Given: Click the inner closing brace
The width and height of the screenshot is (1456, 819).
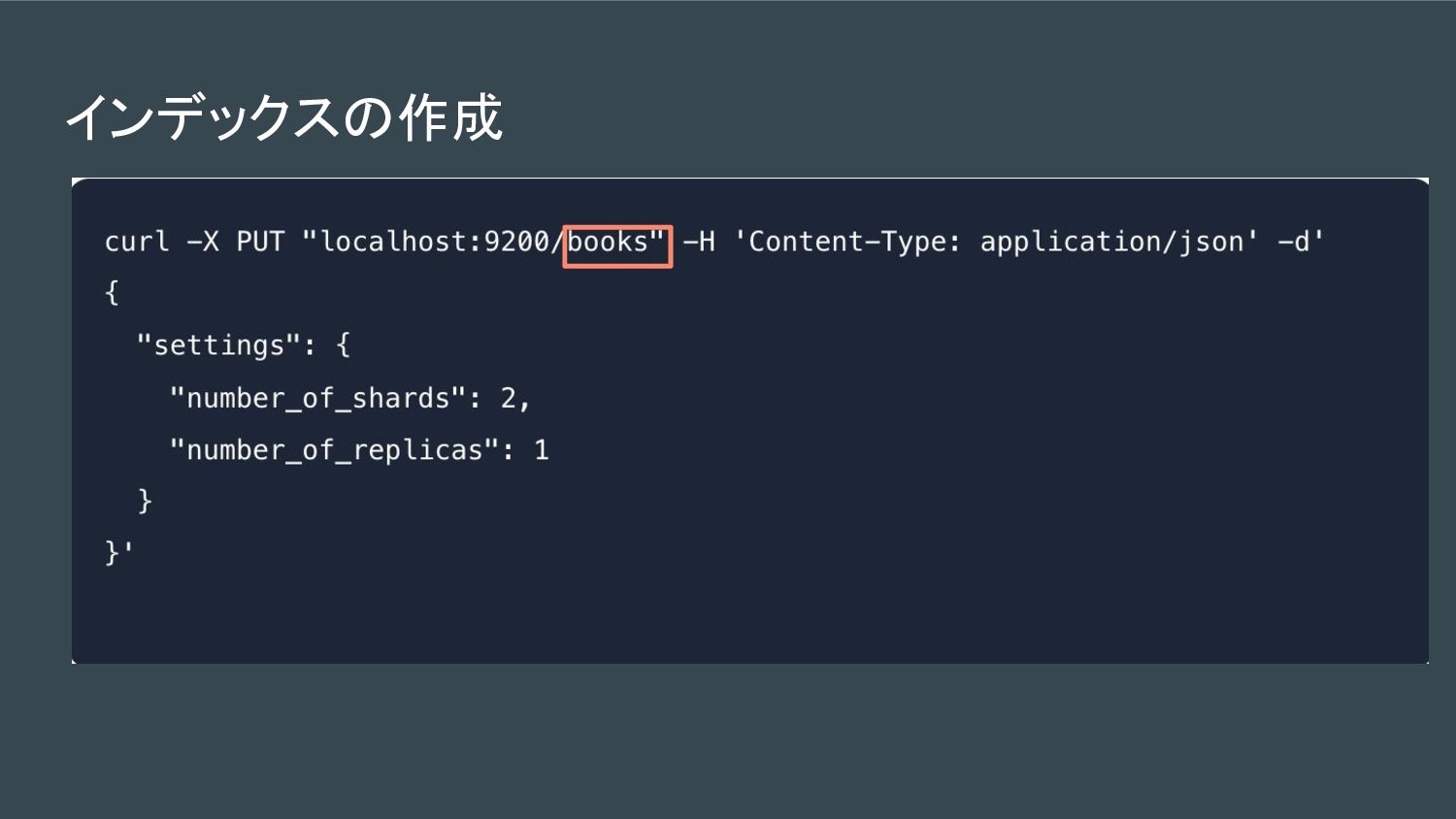Looking at the screenshot, I should click(145, 501).
